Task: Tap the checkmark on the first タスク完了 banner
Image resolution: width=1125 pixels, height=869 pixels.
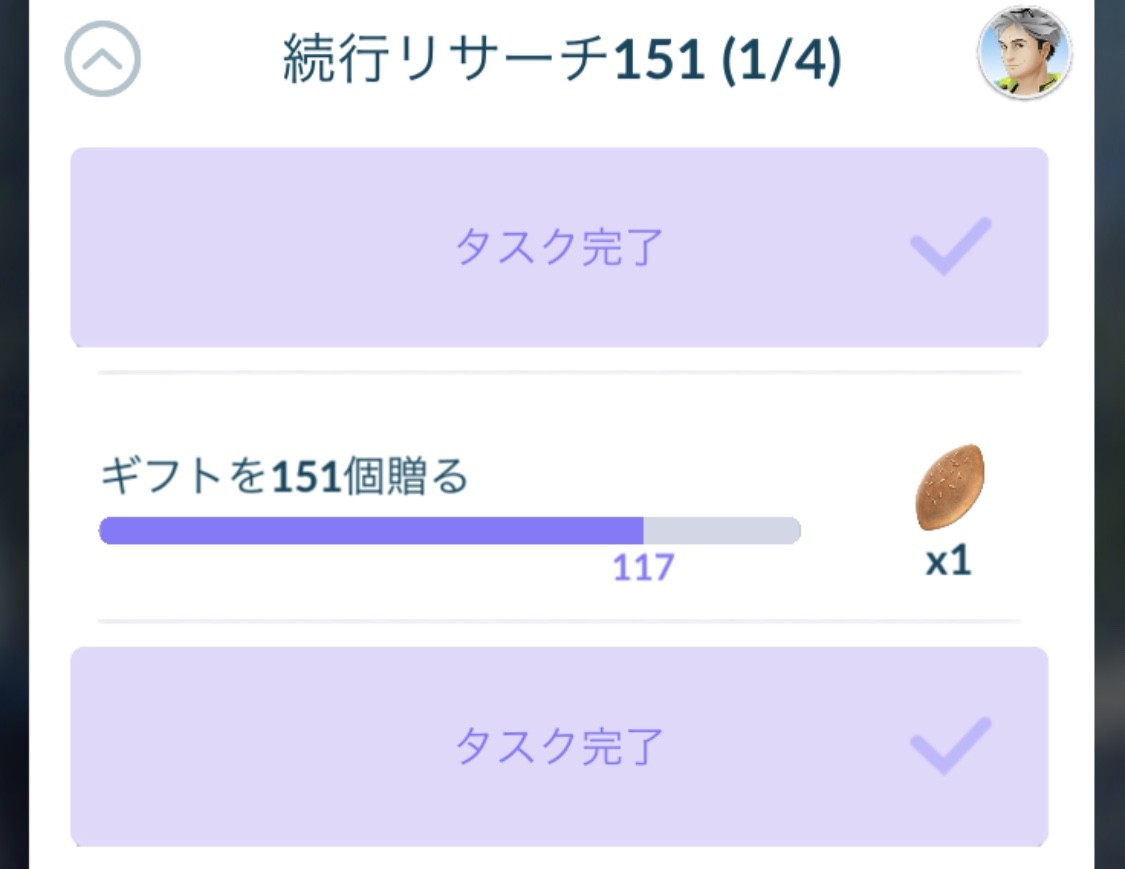Action: point(950,245)
